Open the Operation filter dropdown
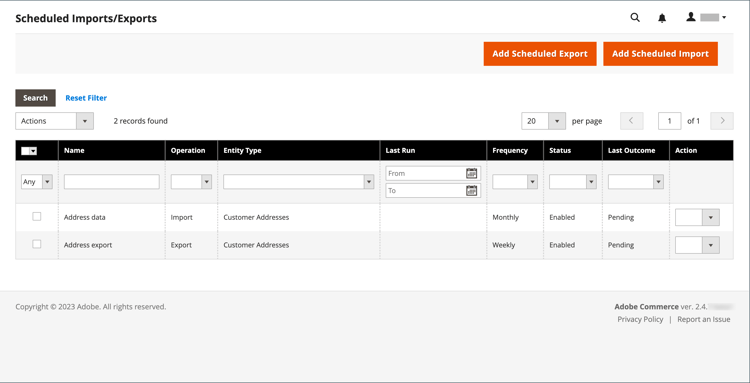 click(191, 182)
